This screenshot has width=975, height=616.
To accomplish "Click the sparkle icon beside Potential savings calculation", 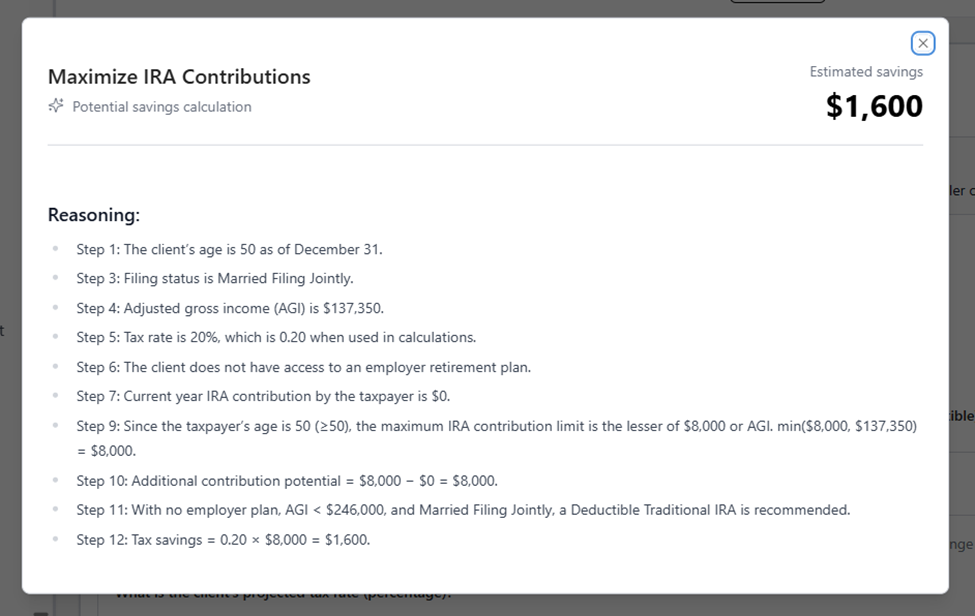I will pyautogui.click(x=56, y=106).
